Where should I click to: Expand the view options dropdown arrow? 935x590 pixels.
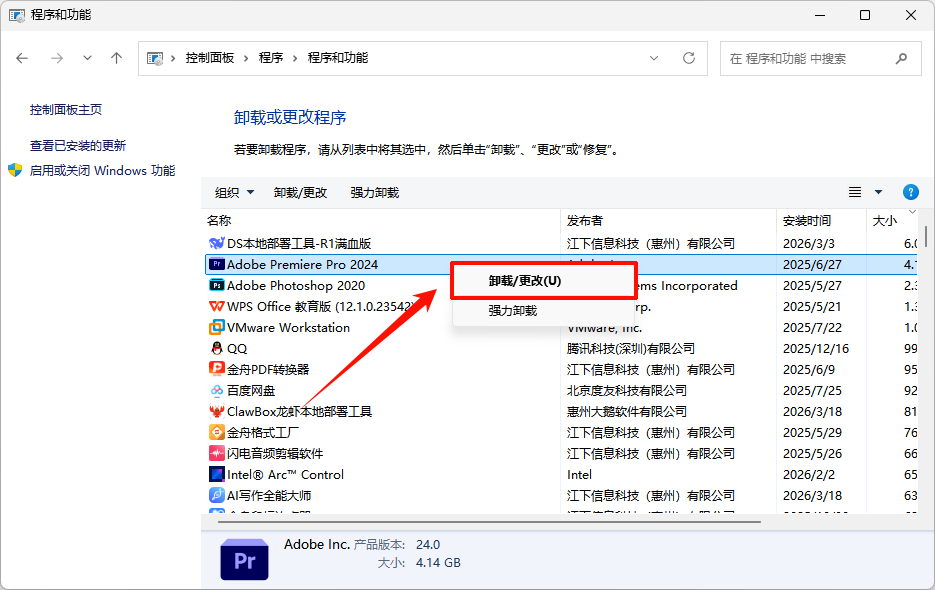pos(879,192)
